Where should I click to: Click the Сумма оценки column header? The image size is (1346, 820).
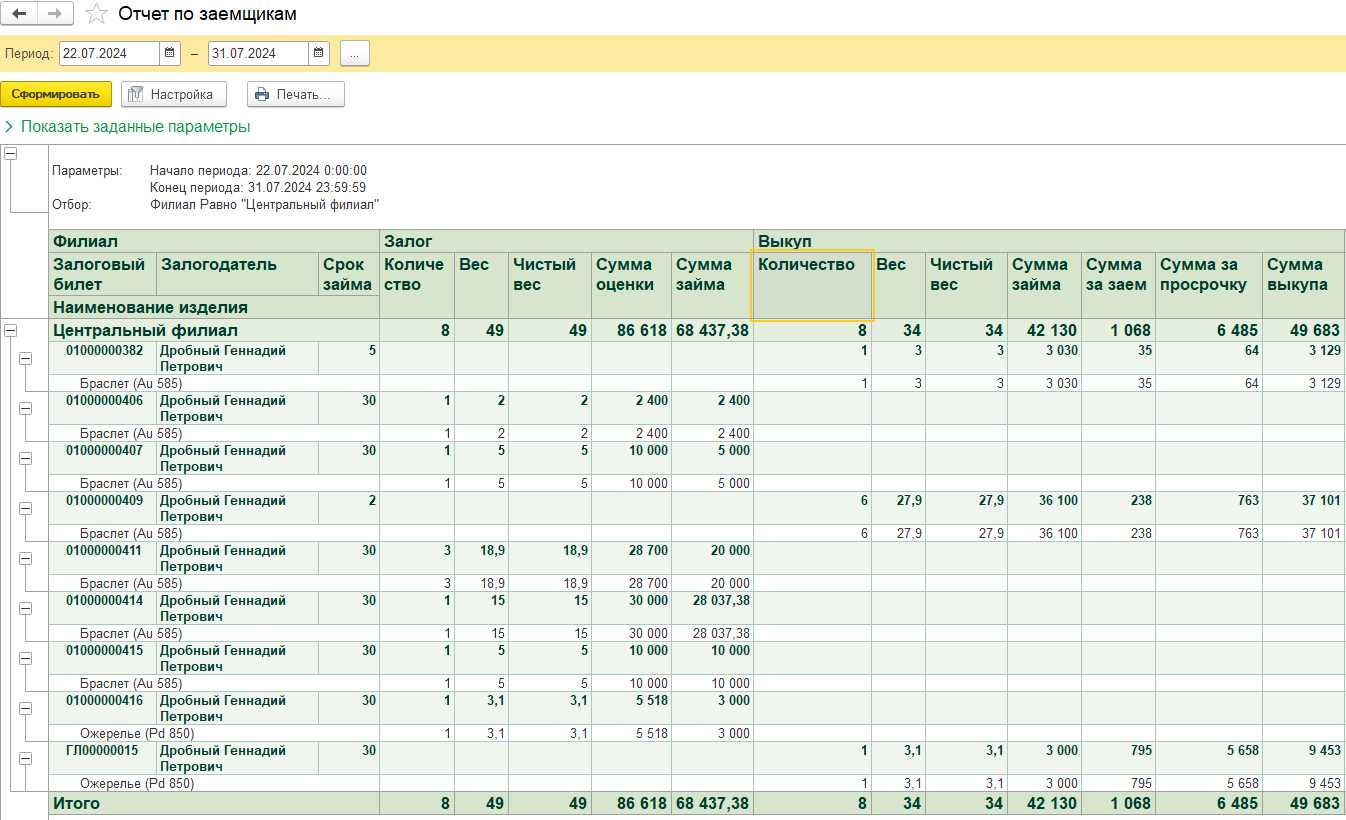tap(631, 285)
